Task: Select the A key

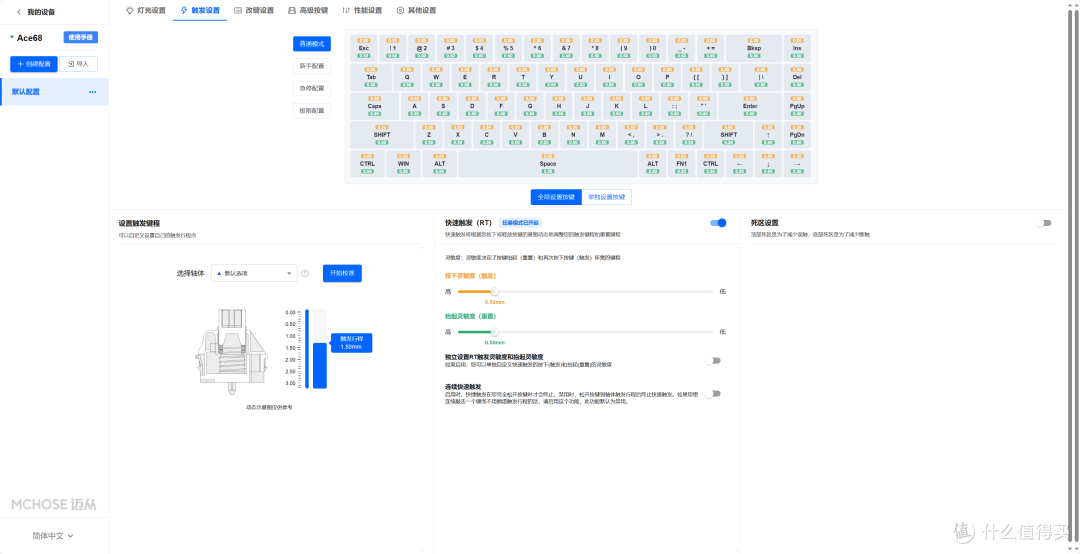Action: tap(415, 106)
